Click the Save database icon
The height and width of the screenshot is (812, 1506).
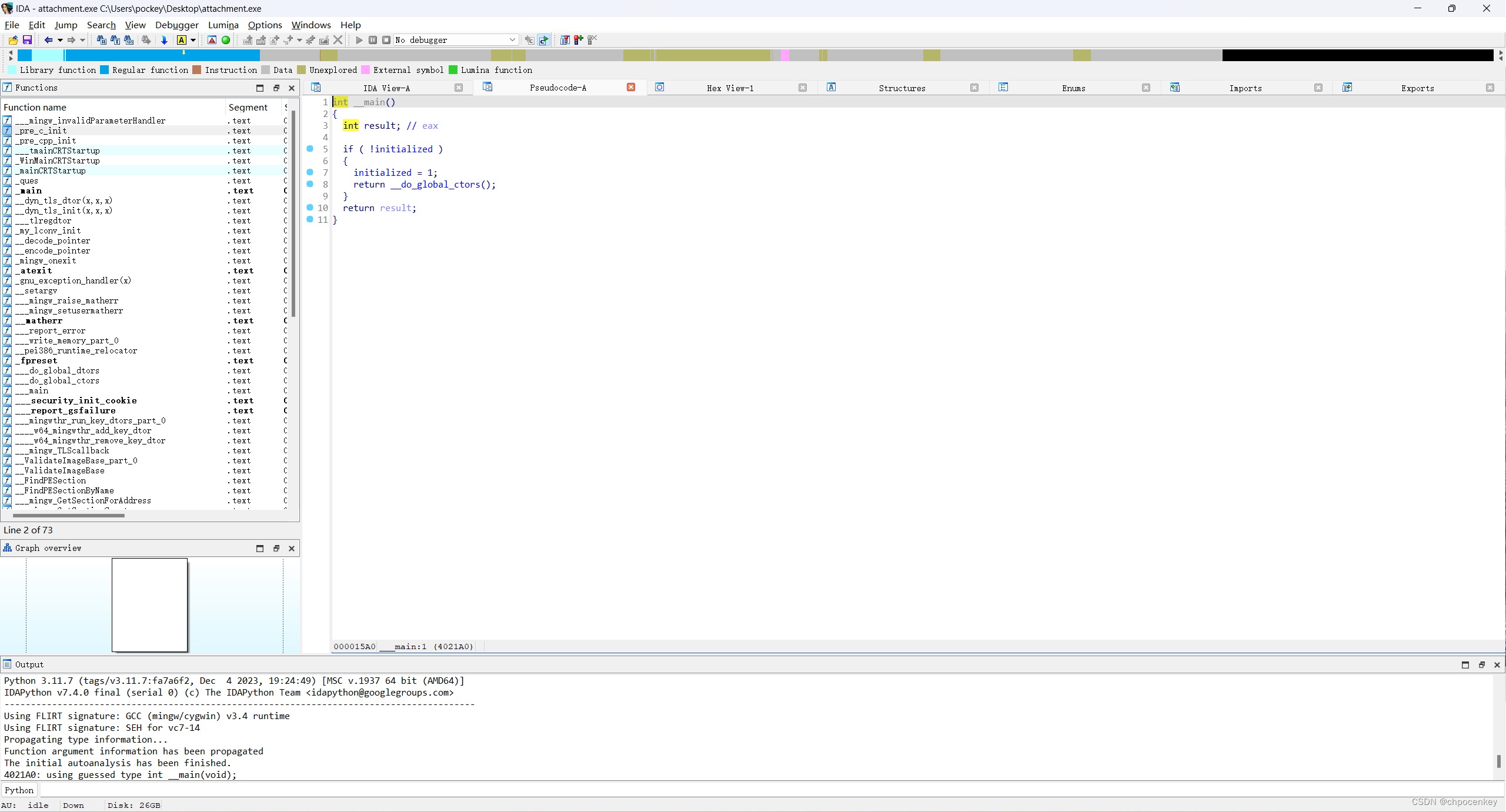(27, 40)
